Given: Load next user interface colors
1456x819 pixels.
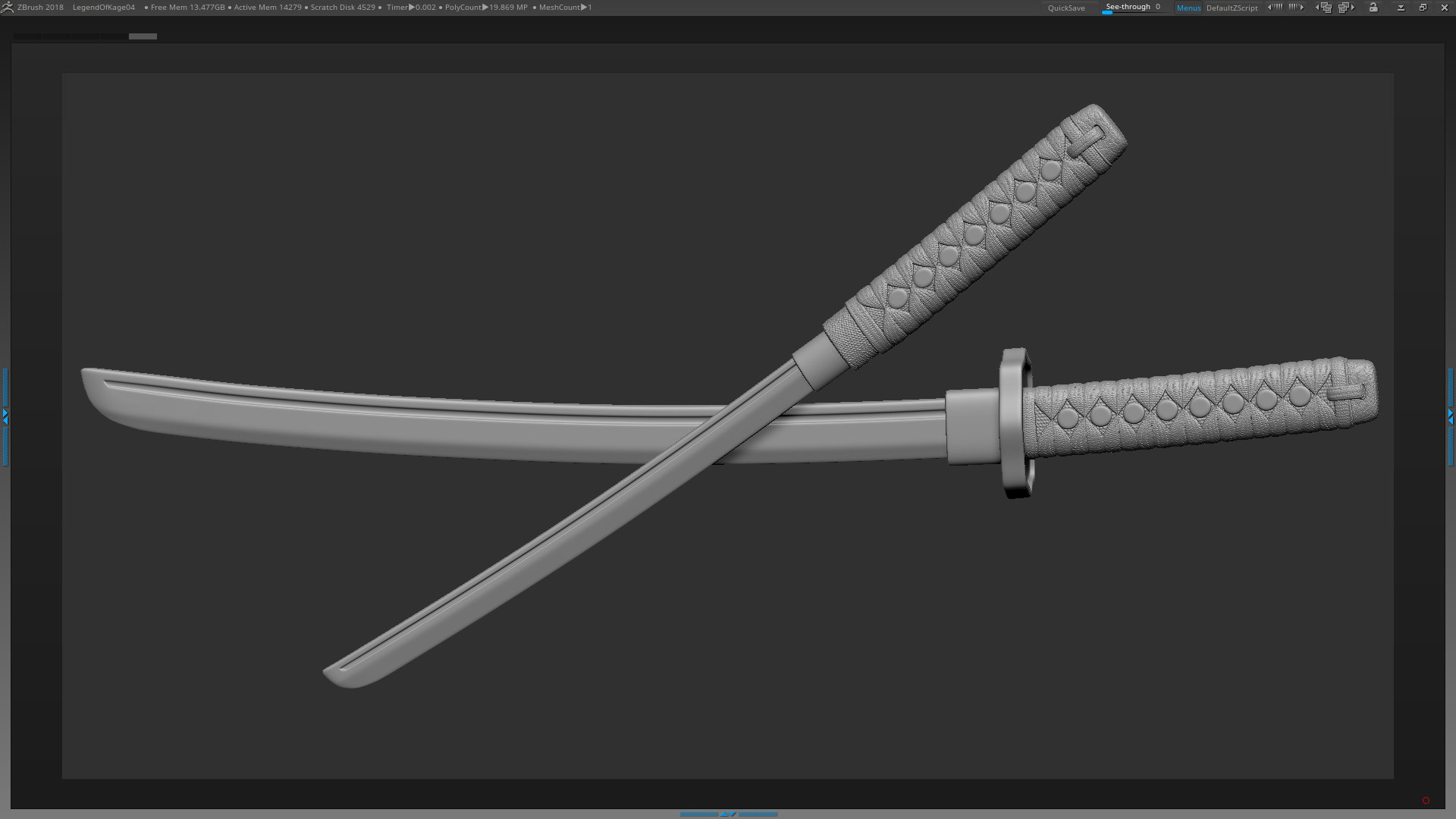Looking at the screenshot, I should pos(1297,8).
